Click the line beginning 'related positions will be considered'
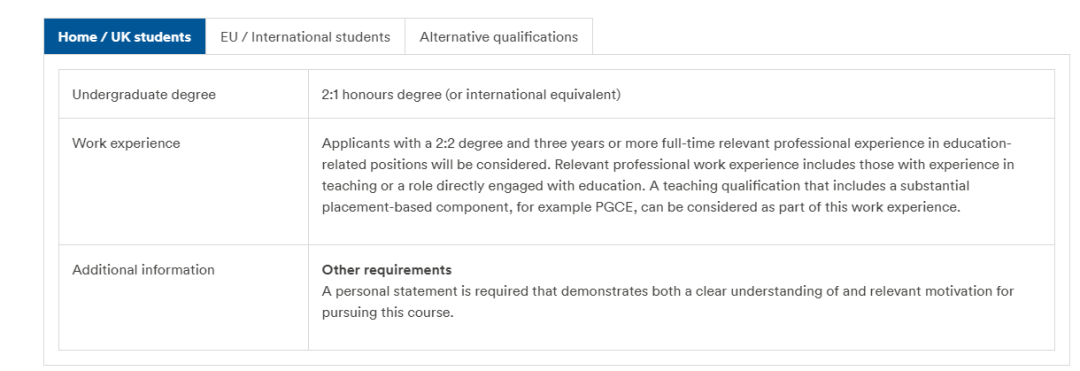1080x371 pixels. tap(668, 165)
